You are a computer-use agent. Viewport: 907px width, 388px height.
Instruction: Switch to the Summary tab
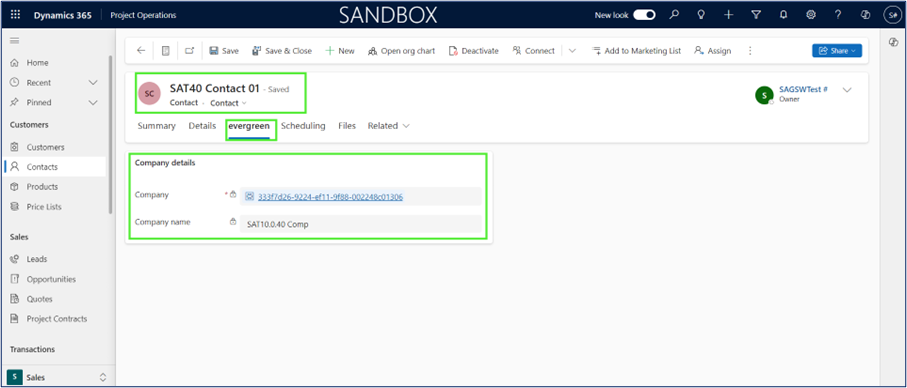156,125
